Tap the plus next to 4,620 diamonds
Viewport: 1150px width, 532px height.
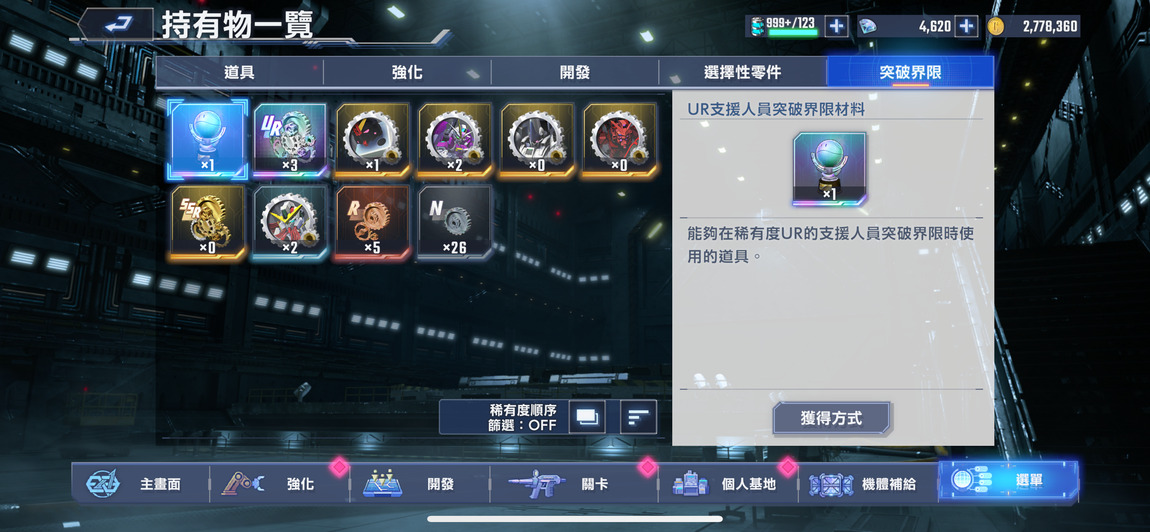tap(967, 26)
